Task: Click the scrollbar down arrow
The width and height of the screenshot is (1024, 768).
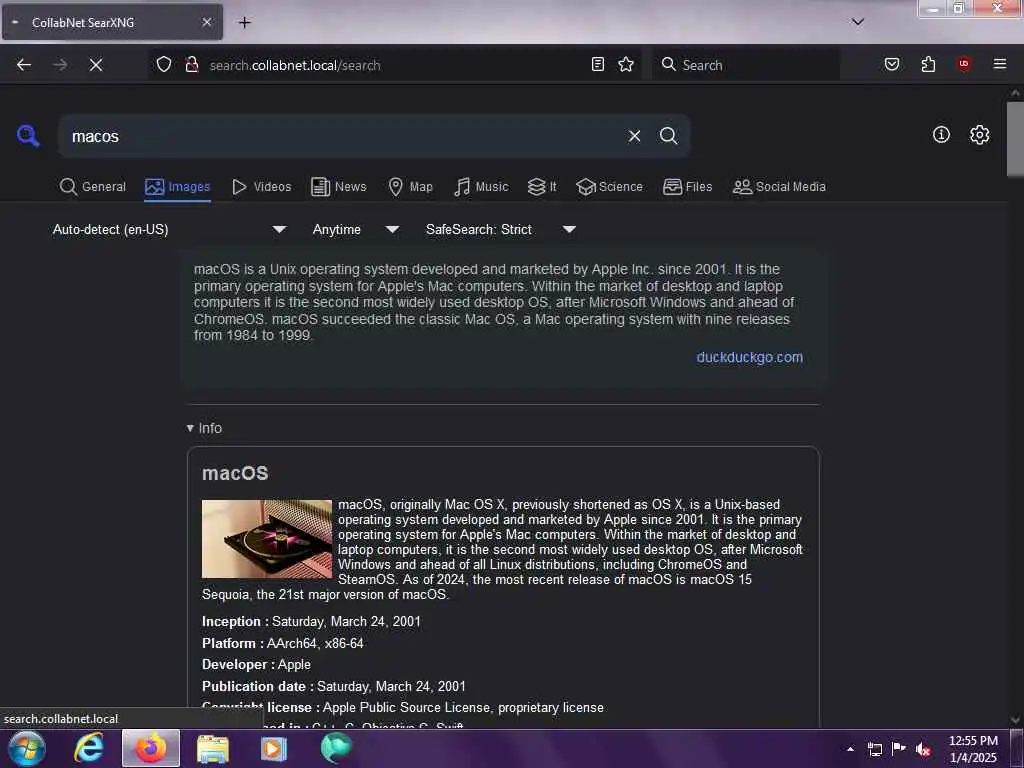Action: [1015, 720]
